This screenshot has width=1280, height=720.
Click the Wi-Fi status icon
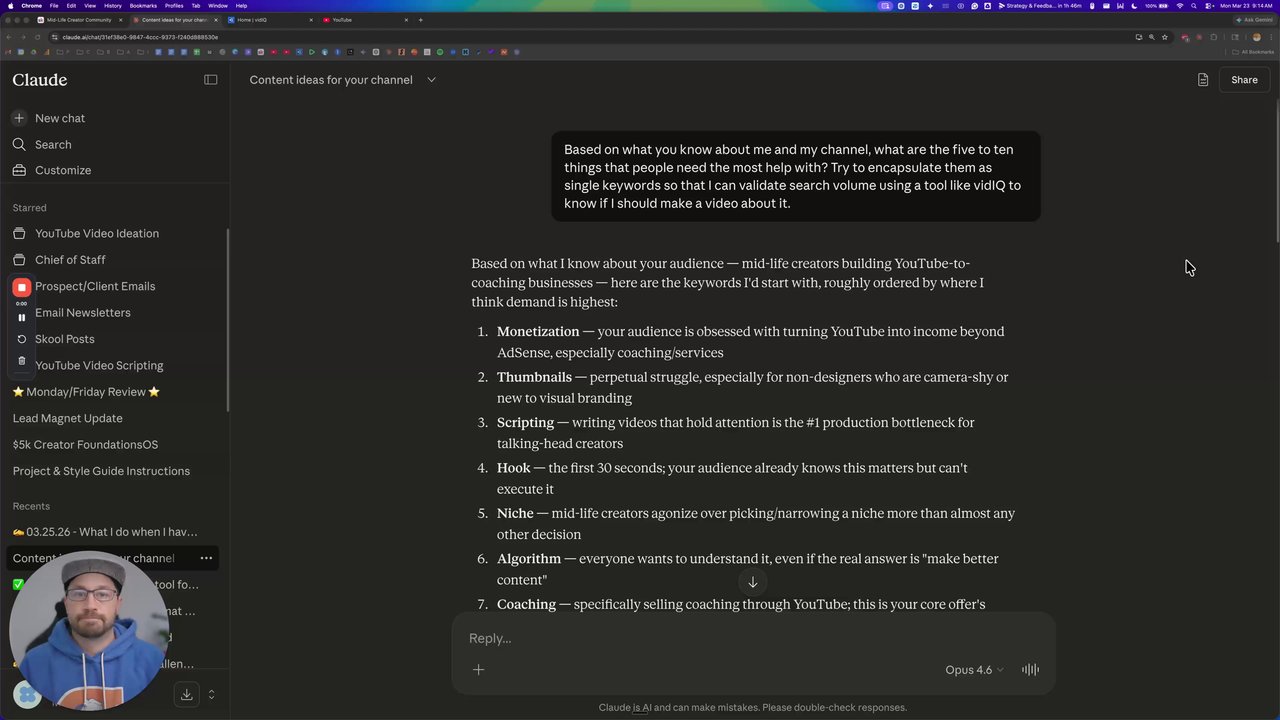pyautogui.click(x=1180, y=5)
